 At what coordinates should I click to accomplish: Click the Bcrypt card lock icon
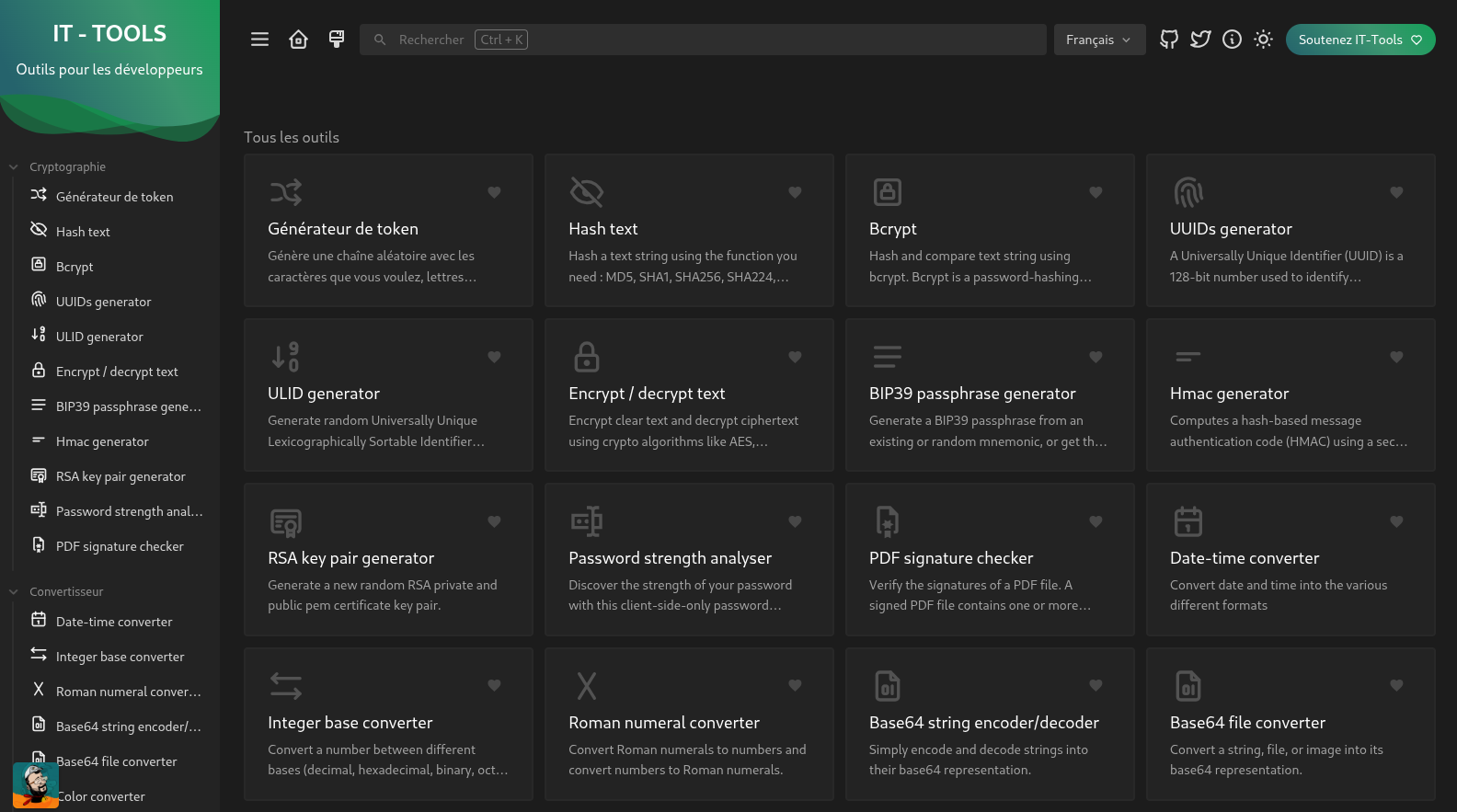888,192
